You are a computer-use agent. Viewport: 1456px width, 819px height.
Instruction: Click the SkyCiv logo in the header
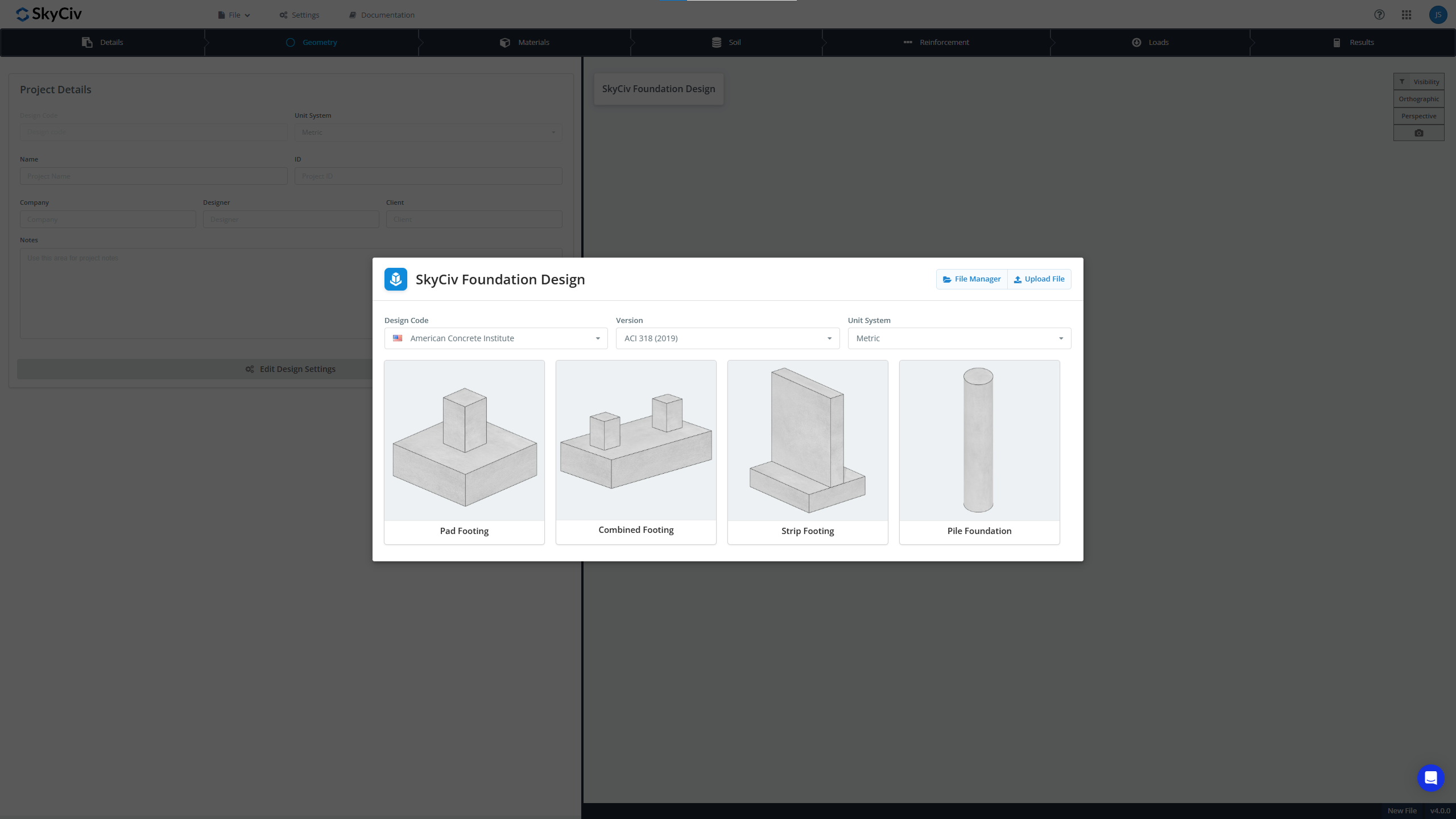tap(49, 14)
